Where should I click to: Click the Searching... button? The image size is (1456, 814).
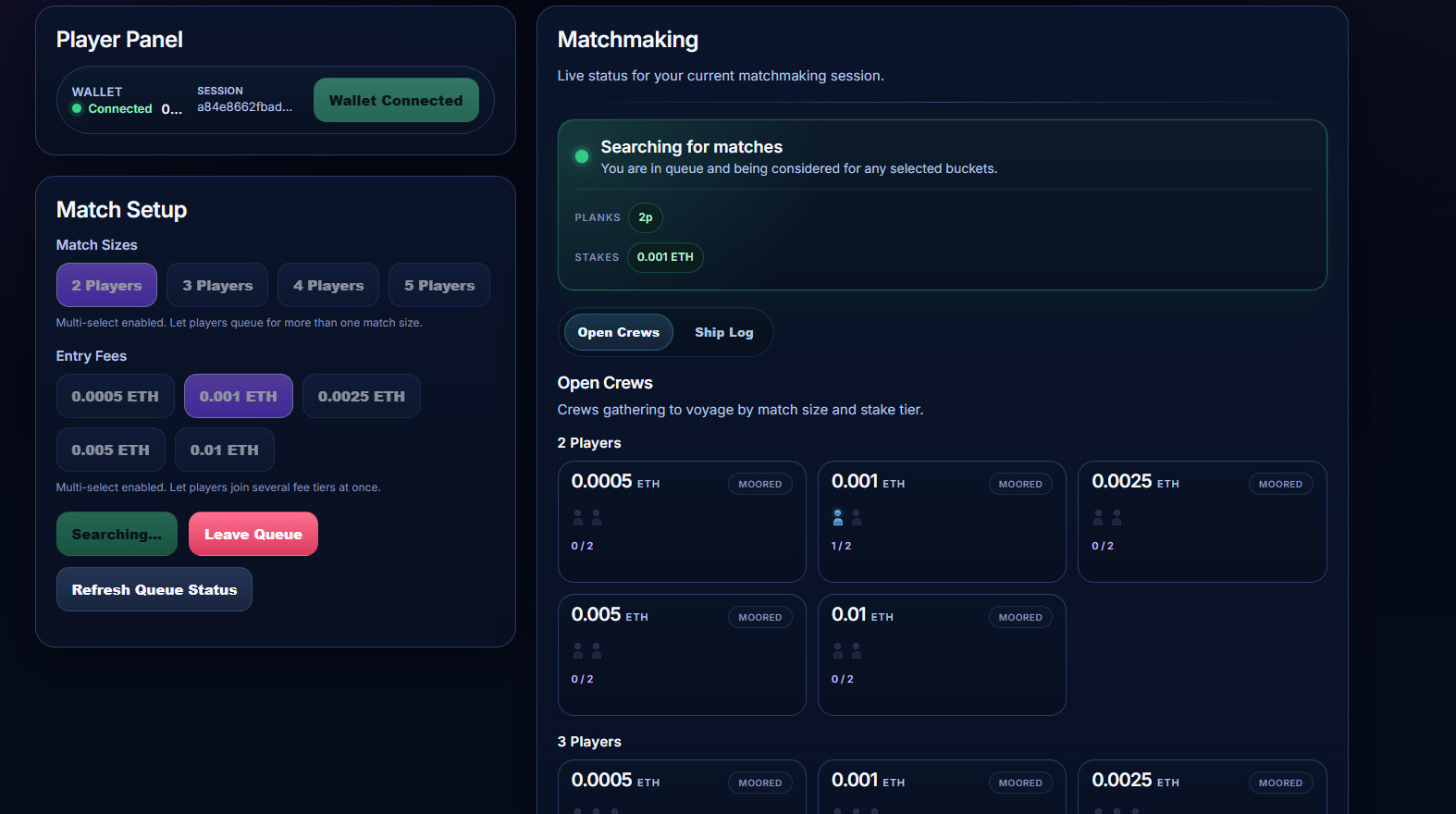tap(117, 534)
